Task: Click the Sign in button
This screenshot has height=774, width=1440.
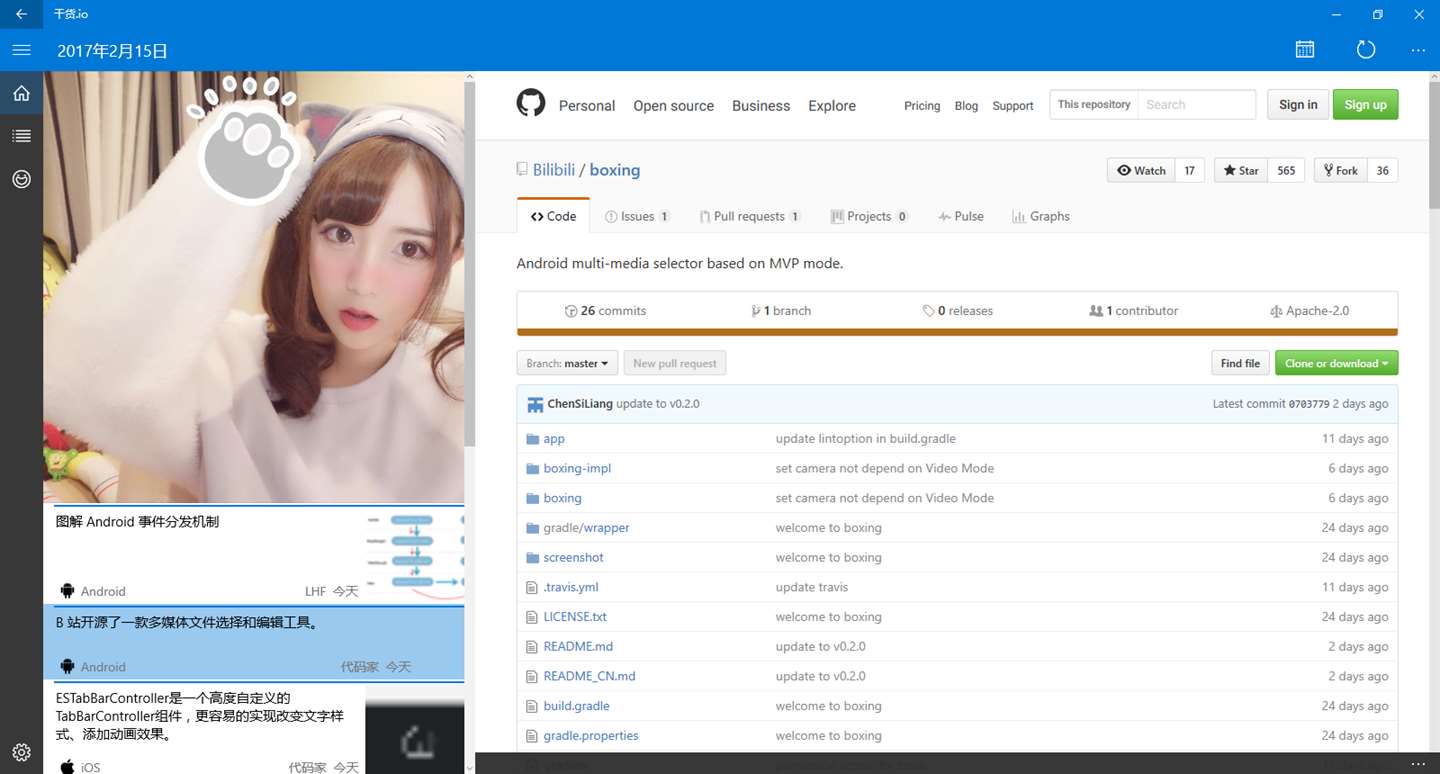Action: [x=1298, y=104]
